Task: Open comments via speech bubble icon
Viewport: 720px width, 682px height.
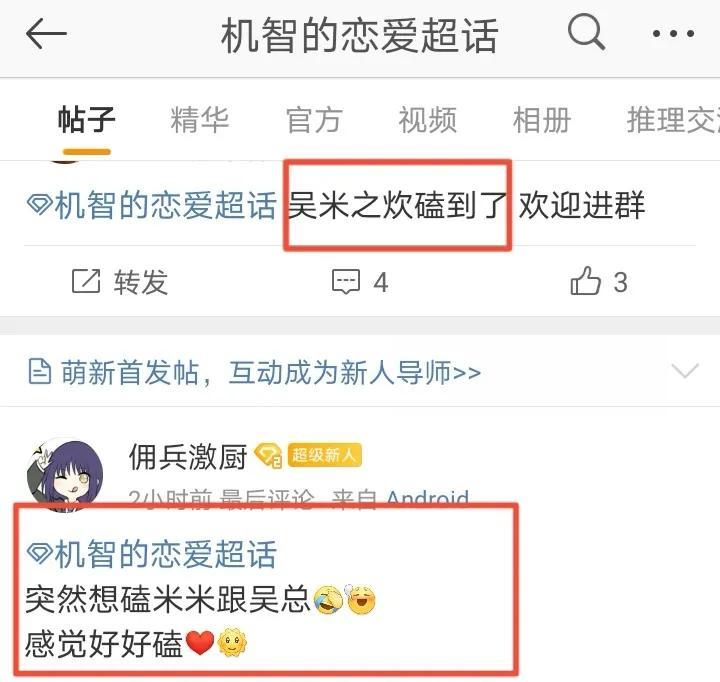Action: (346, 281)
